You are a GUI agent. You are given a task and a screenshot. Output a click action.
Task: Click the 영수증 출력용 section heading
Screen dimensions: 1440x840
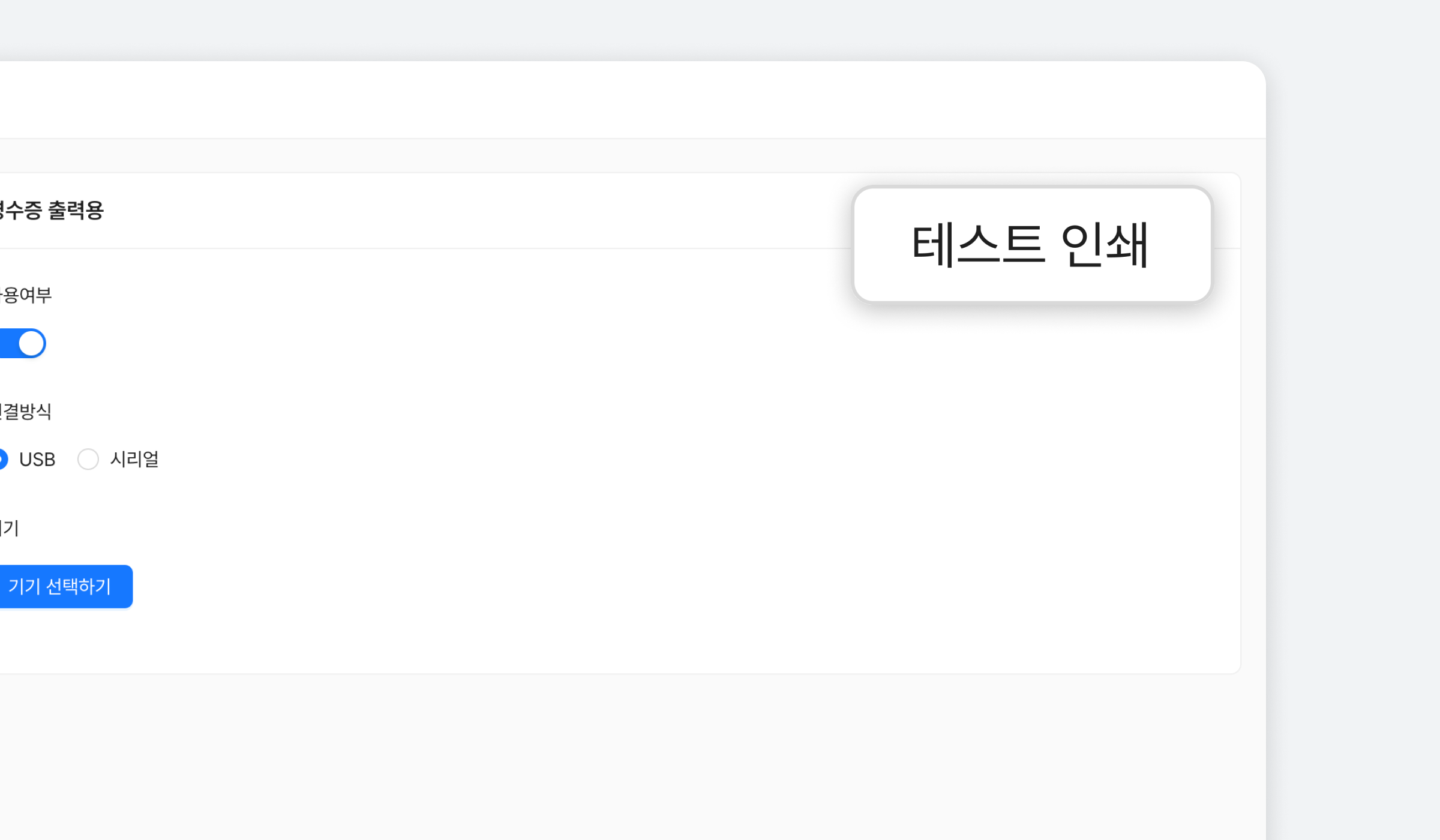(52, 211)
